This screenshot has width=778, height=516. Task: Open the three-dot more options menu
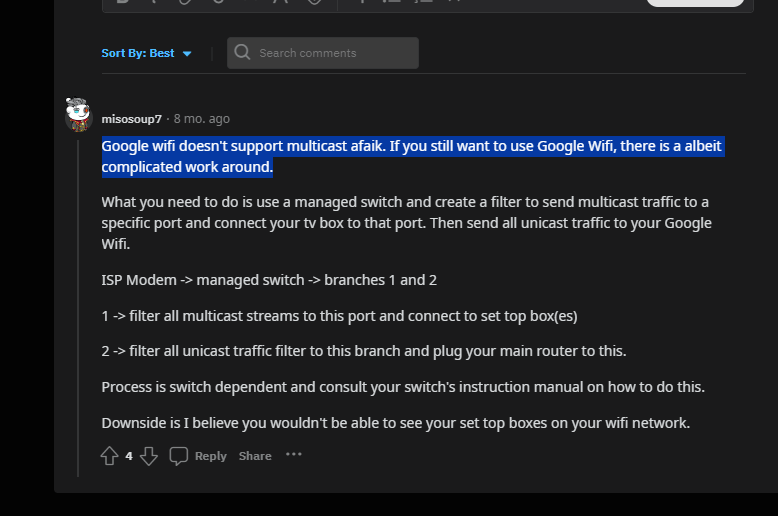(x=294, y=454)
